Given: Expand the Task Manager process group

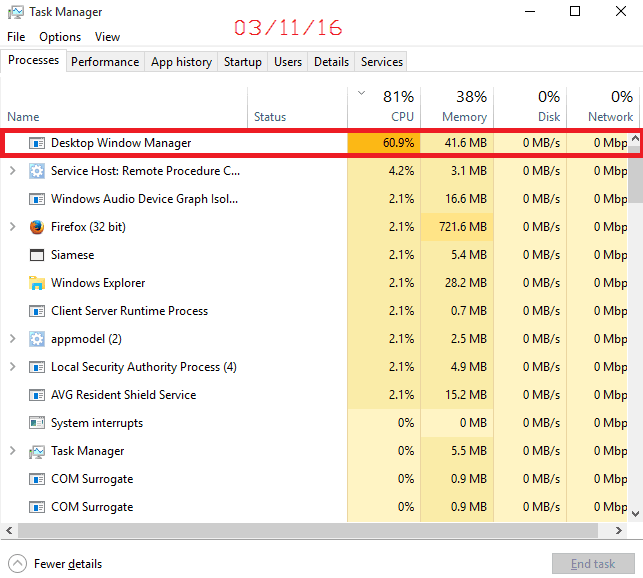Looking at the screenshot, I should click(x=12, y=451).
